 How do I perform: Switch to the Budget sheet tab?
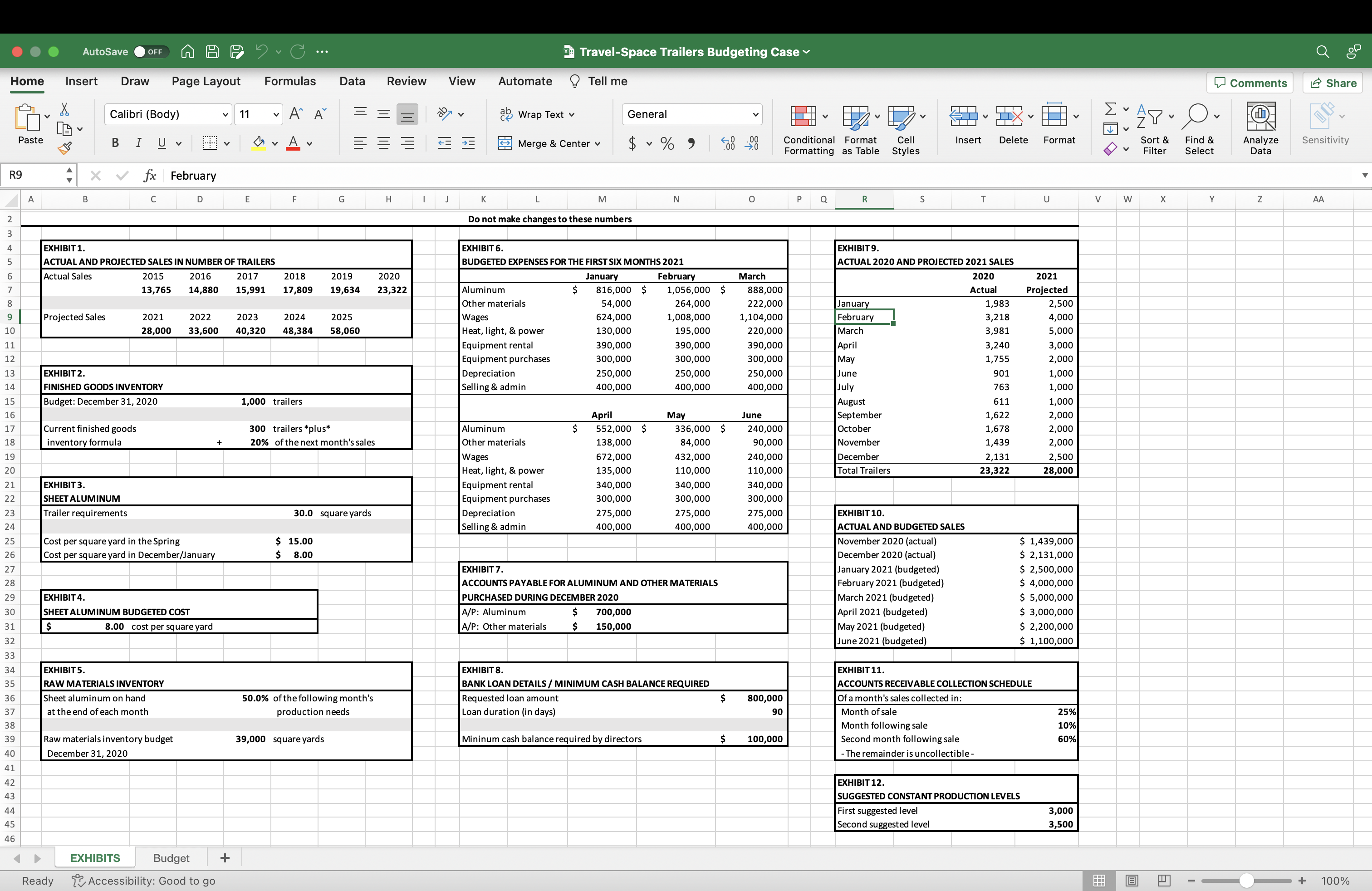[x=171, y=858]
